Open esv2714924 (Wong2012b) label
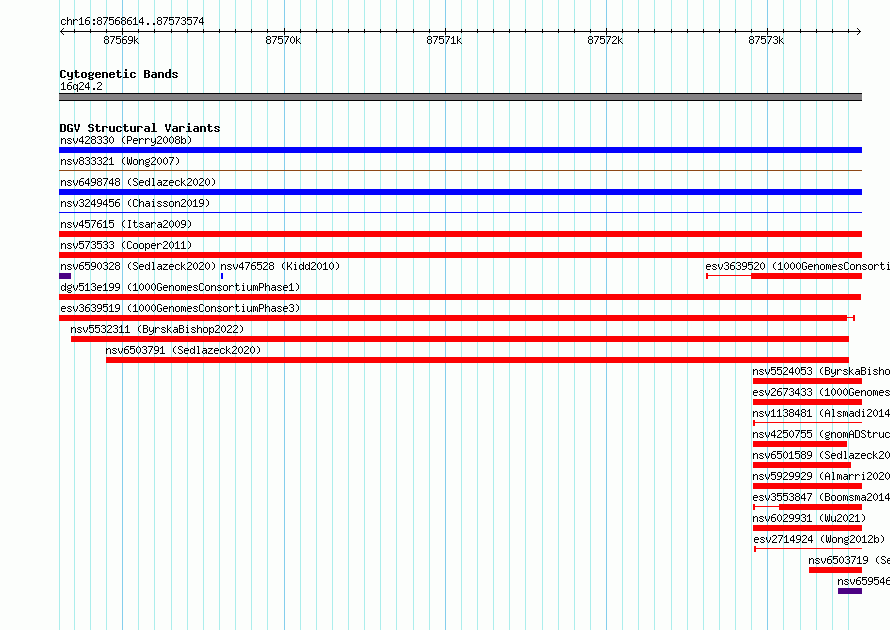The image size is (890, 630). (819, 539)
